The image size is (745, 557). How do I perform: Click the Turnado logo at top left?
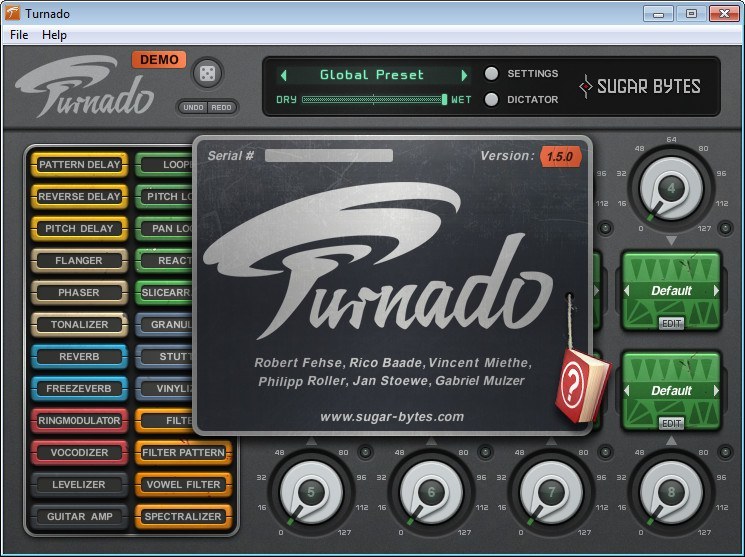click(86, 87)
